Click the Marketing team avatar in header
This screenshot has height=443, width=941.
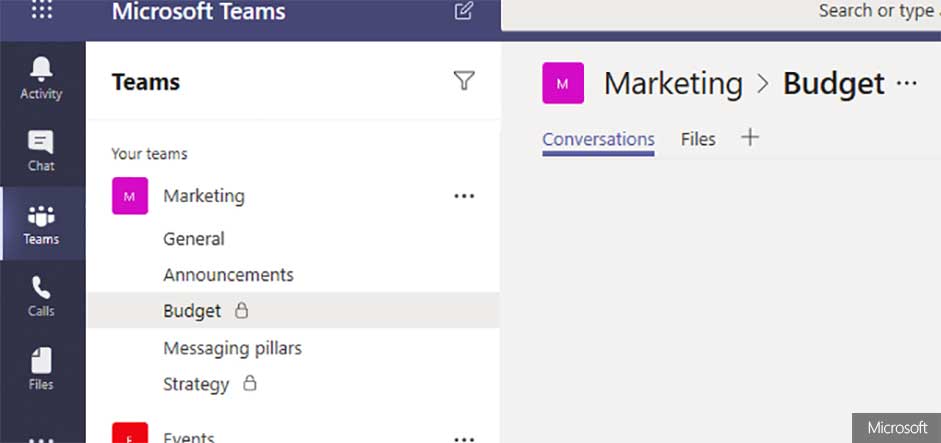click(x=562, y=84)
